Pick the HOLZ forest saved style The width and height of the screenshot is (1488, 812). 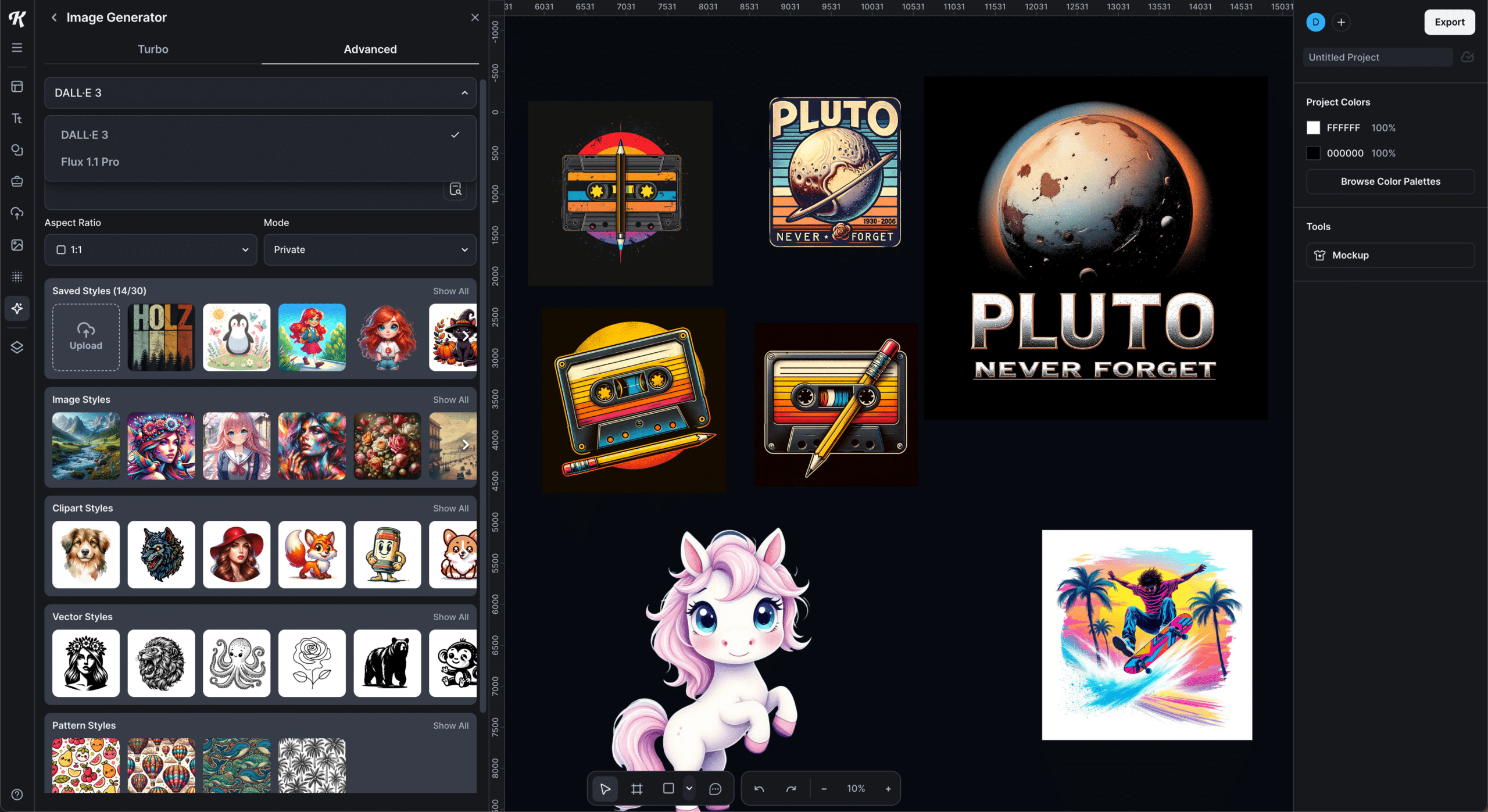[162, 337]
